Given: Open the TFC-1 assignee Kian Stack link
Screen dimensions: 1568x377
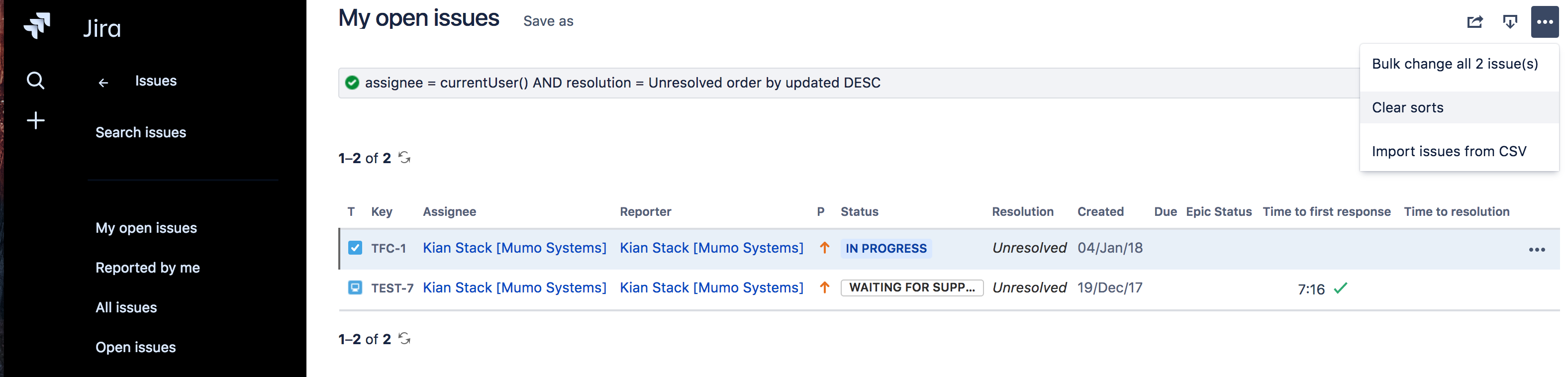Looking at the screenshot, I should [x=514, y=248].
